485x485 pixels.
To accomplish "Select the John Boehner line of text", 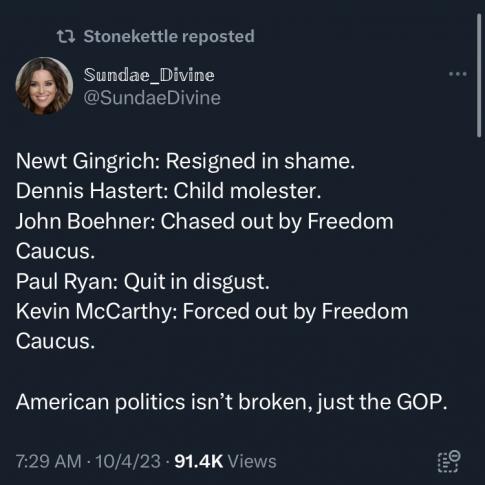I will (205, 236).
